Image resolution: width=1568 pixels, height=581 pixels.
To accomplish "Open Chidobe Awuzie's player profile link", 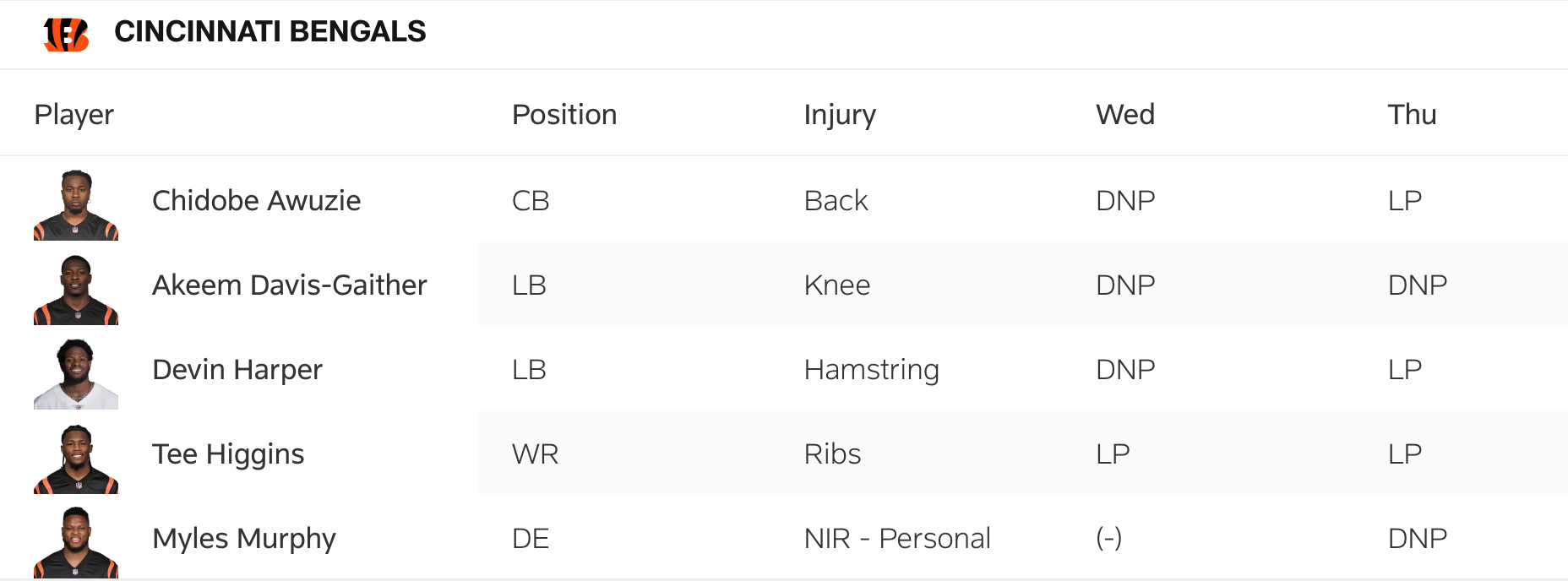I will pyautogui.click(x=256, y=201).
